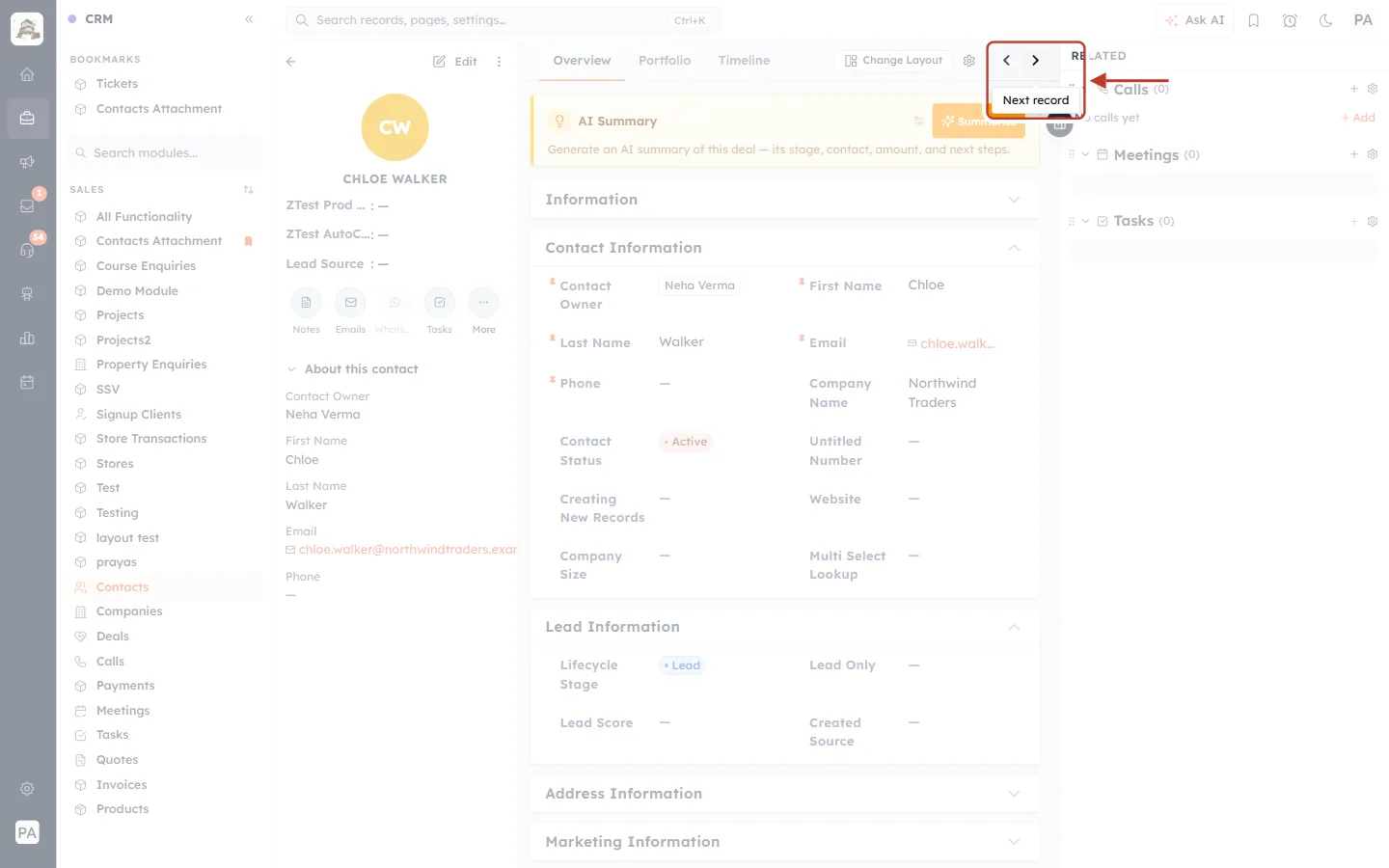
Task: Click the Notes quick action icon
Action: coord(306,303)
